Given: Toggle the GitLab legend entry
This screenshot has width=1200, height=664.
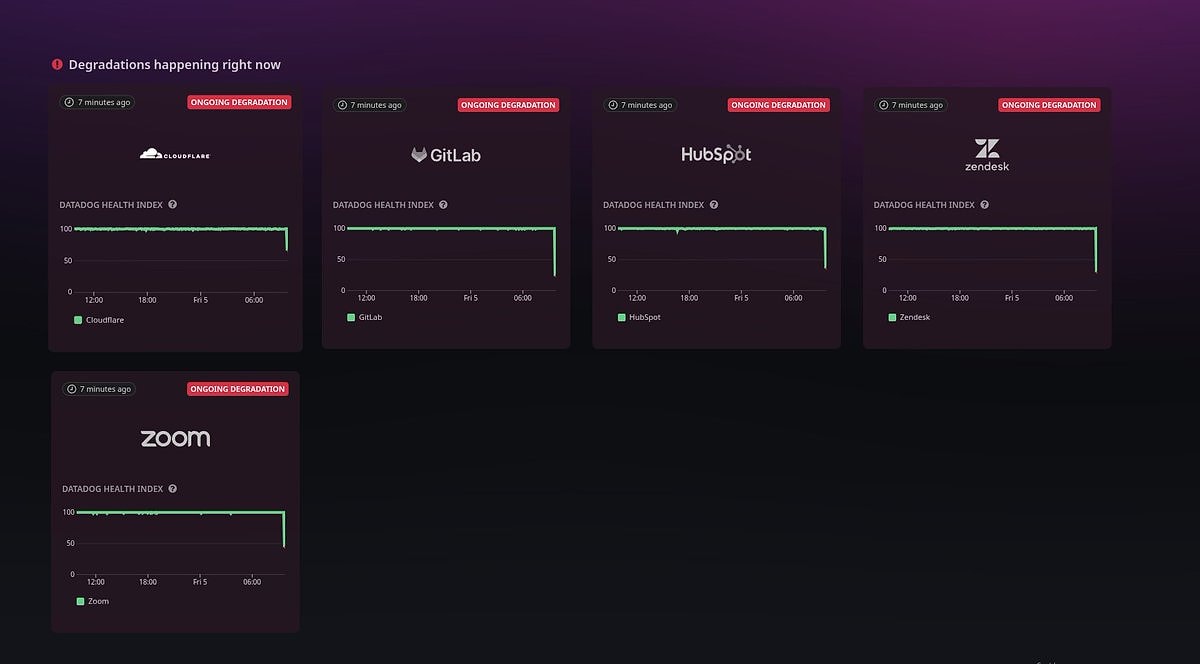Looking at the screenshot, I should click(365, 317).
